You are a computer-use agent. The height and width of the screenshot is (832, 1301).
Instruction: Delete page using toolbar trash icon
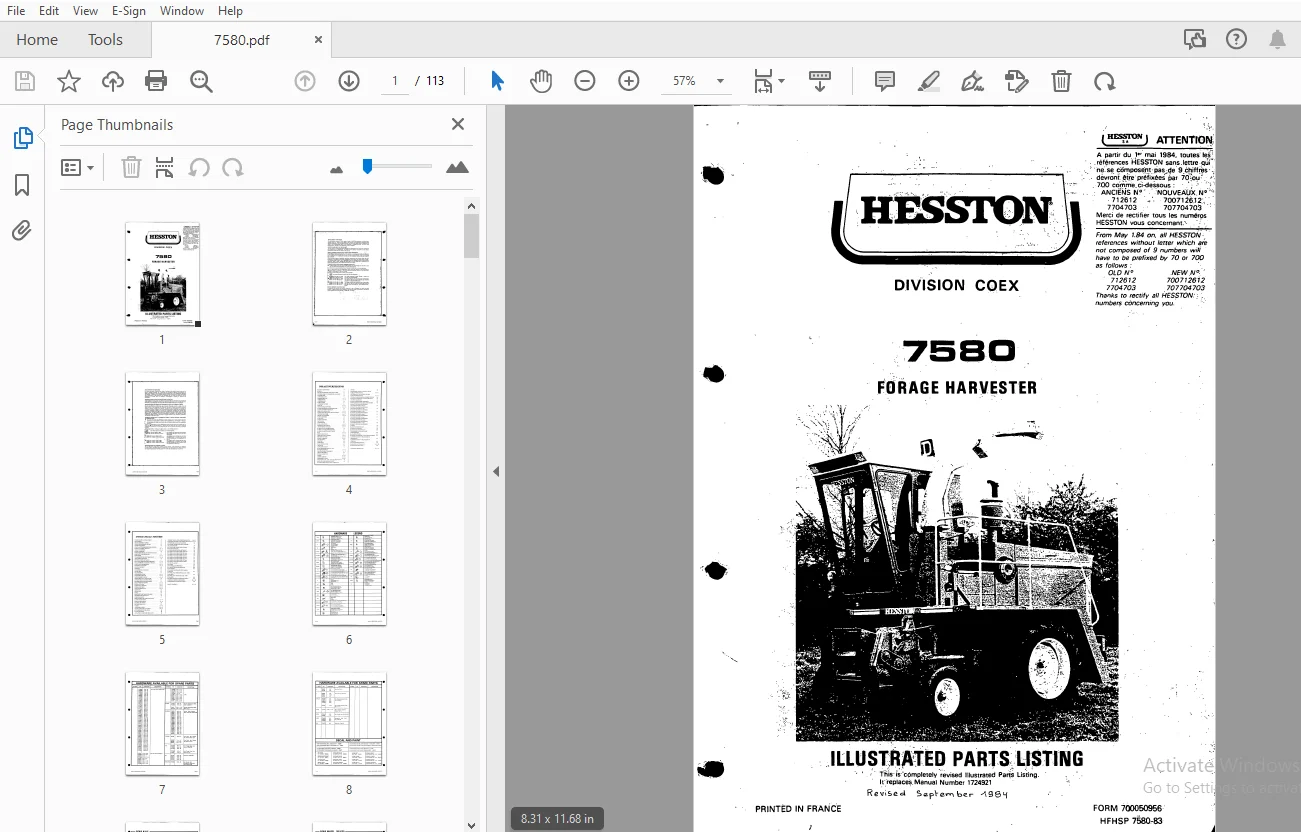(x=1061, y=81)
